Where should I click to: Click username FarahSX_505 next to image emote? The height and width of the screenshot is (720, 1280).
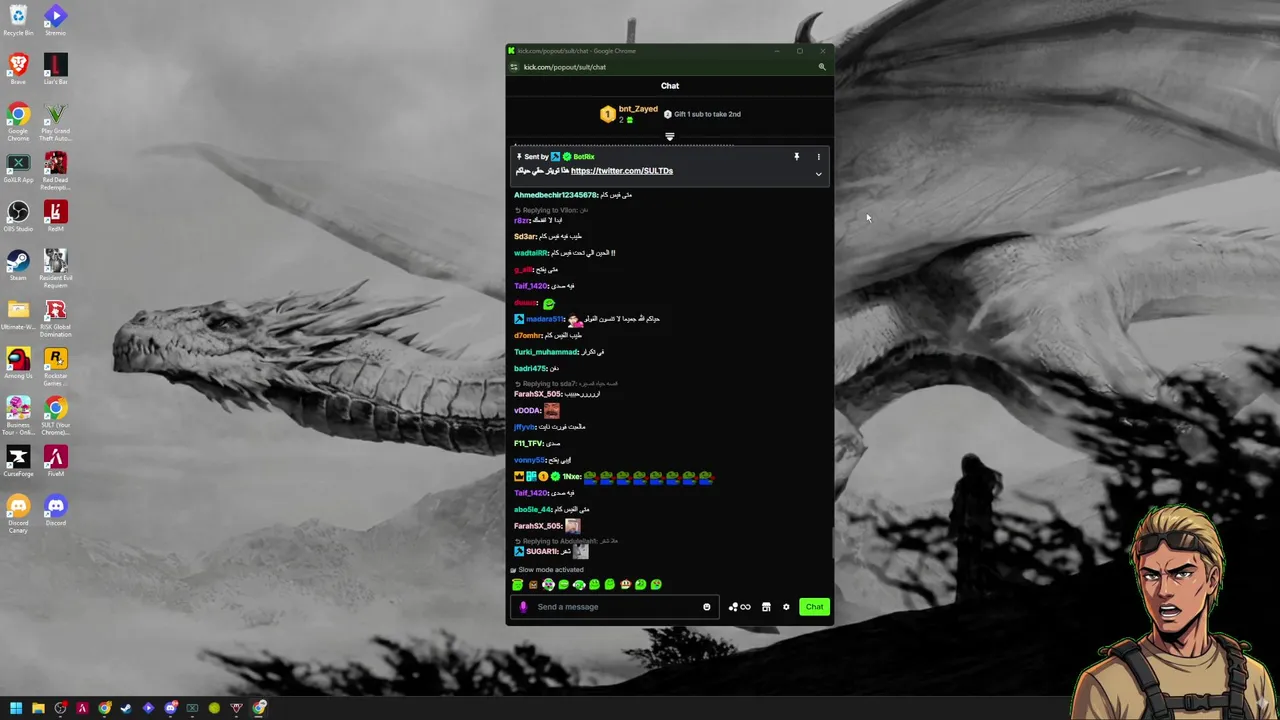pos(538,526)
